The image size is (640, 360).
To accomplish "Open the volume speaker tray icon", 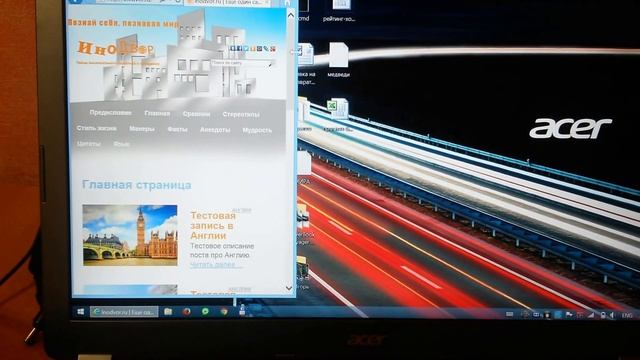I will 612,315.
